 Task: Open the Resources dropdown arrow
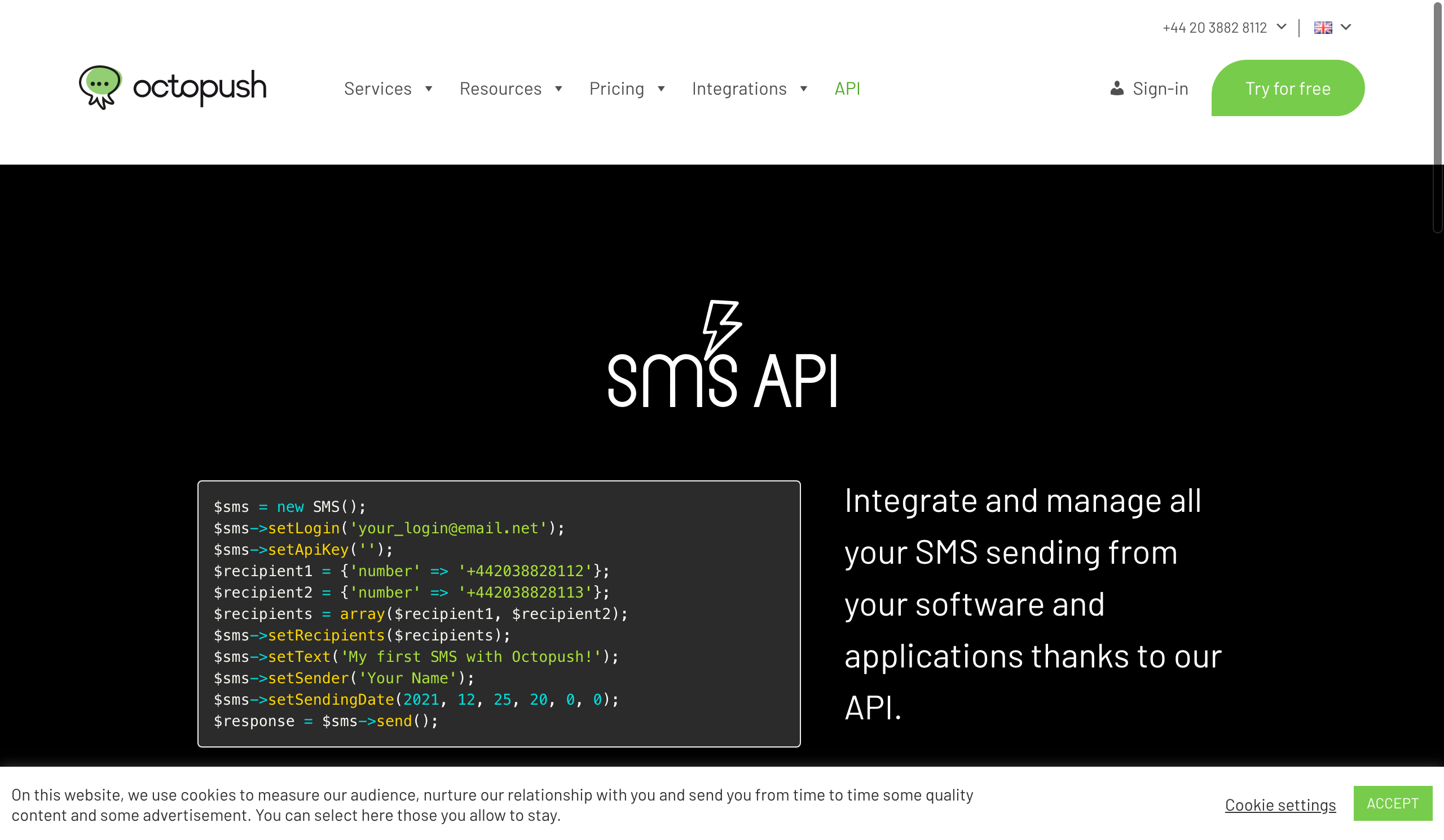coord(558,89)
